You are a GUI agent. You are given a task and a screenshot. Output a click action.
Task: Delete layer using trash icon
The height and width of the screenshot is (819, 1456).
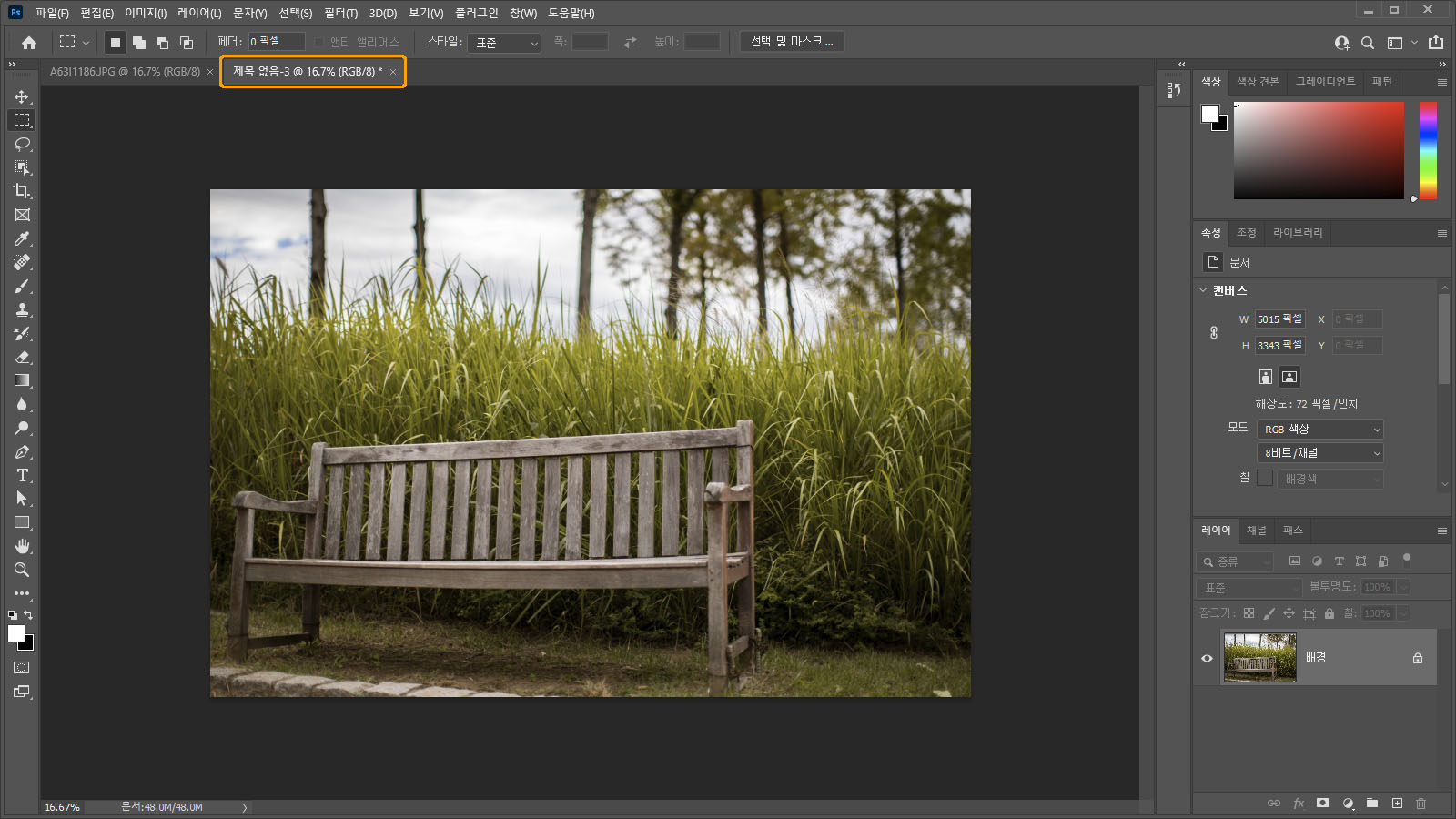coord(1421,803)
